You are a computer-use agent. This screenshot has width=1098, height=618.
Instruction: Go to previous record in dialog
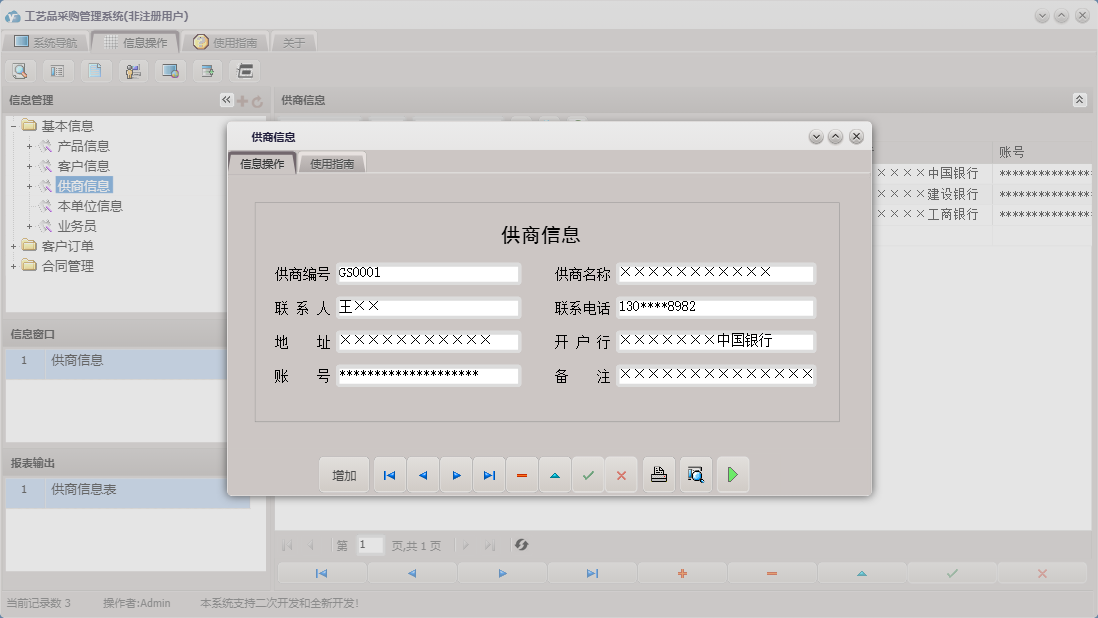(x=423, y=475)
